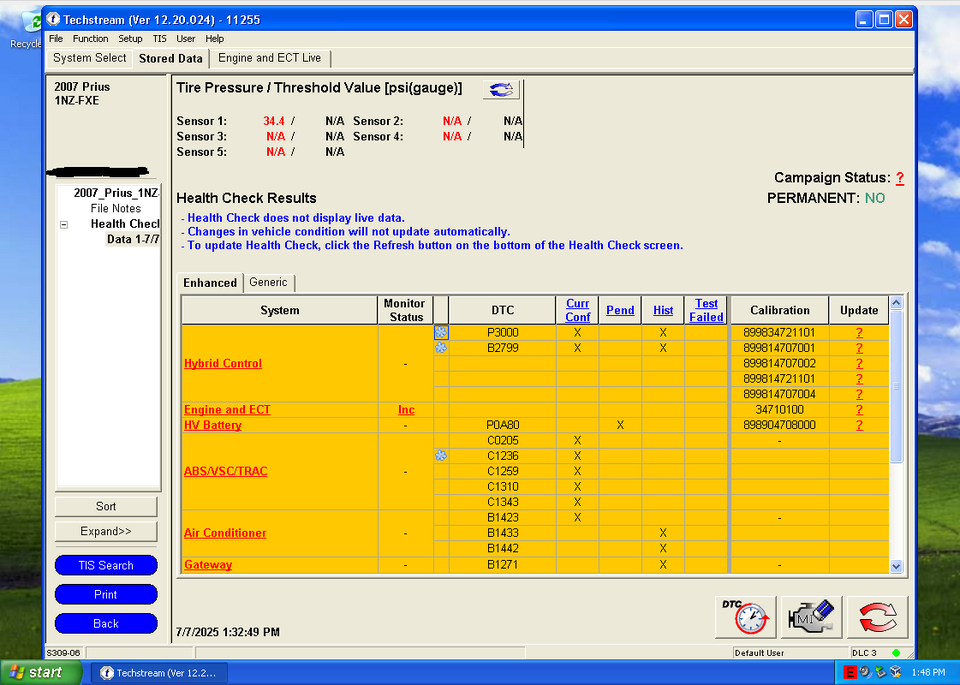Open the HV Battery system link
960x685 pixels.
click(x=212, y=425)
